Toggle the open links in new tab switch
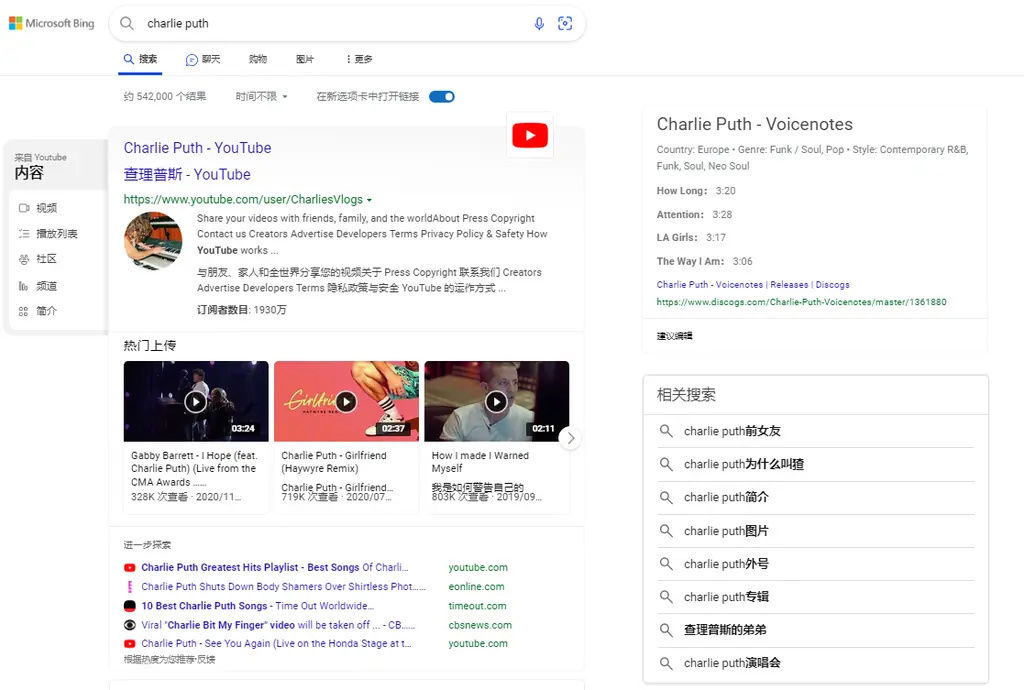The width and height of the screenshot is (1024, 690). (441, 97)
